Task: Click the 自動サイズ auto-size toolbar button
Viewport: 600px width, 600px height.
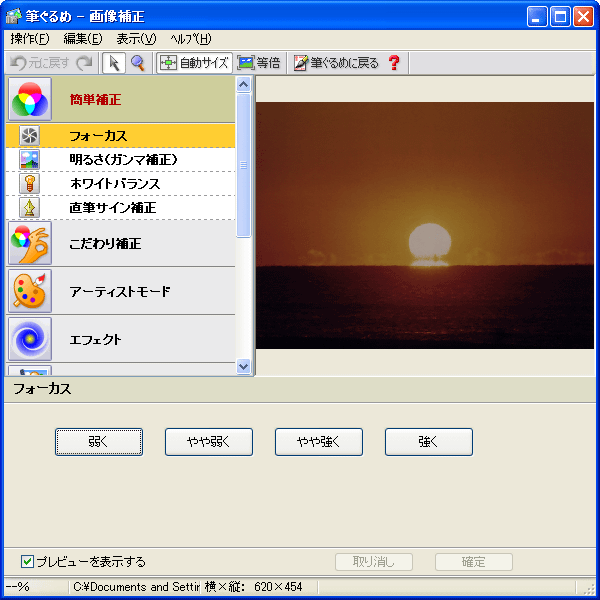Action: [x=195, y=63]
